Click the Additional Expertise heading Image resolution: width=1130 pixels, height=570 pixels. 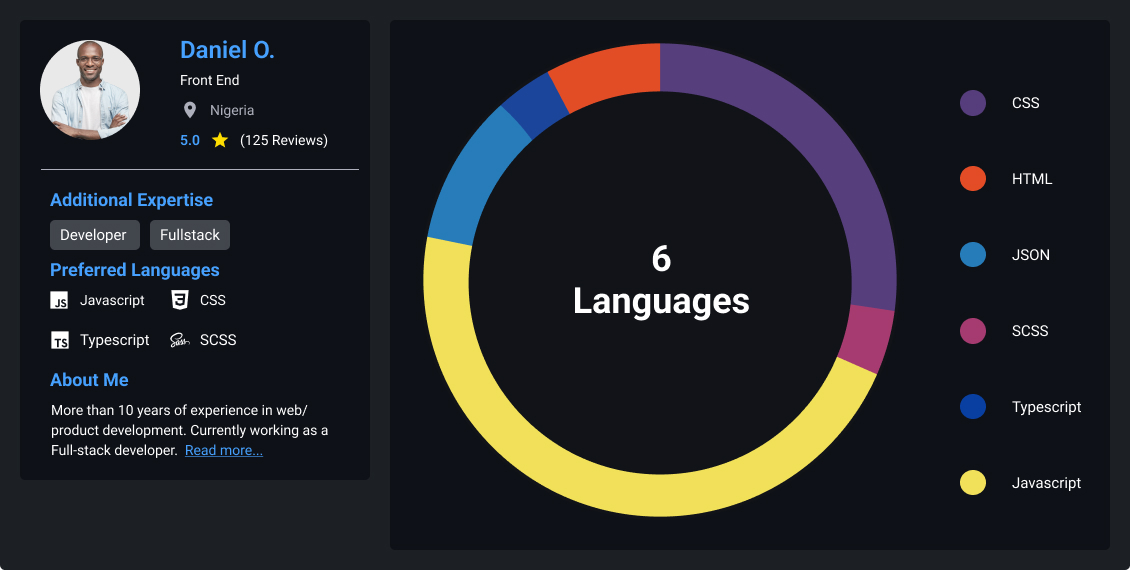(x=131, y=200)
